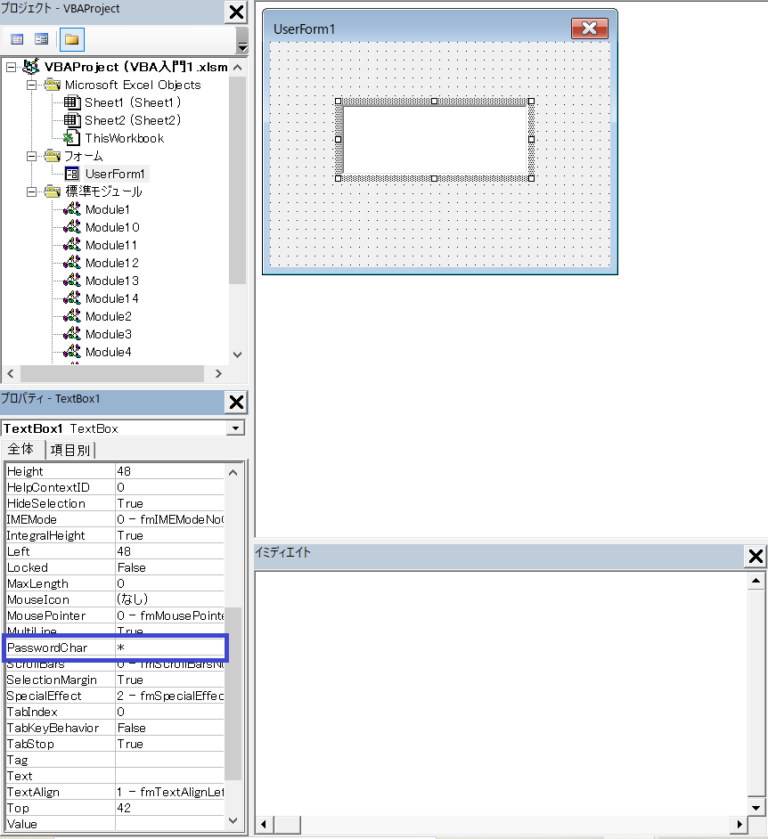Select the Height property row
The height and width of the screenshot is (839, 768).
(115, 471)
